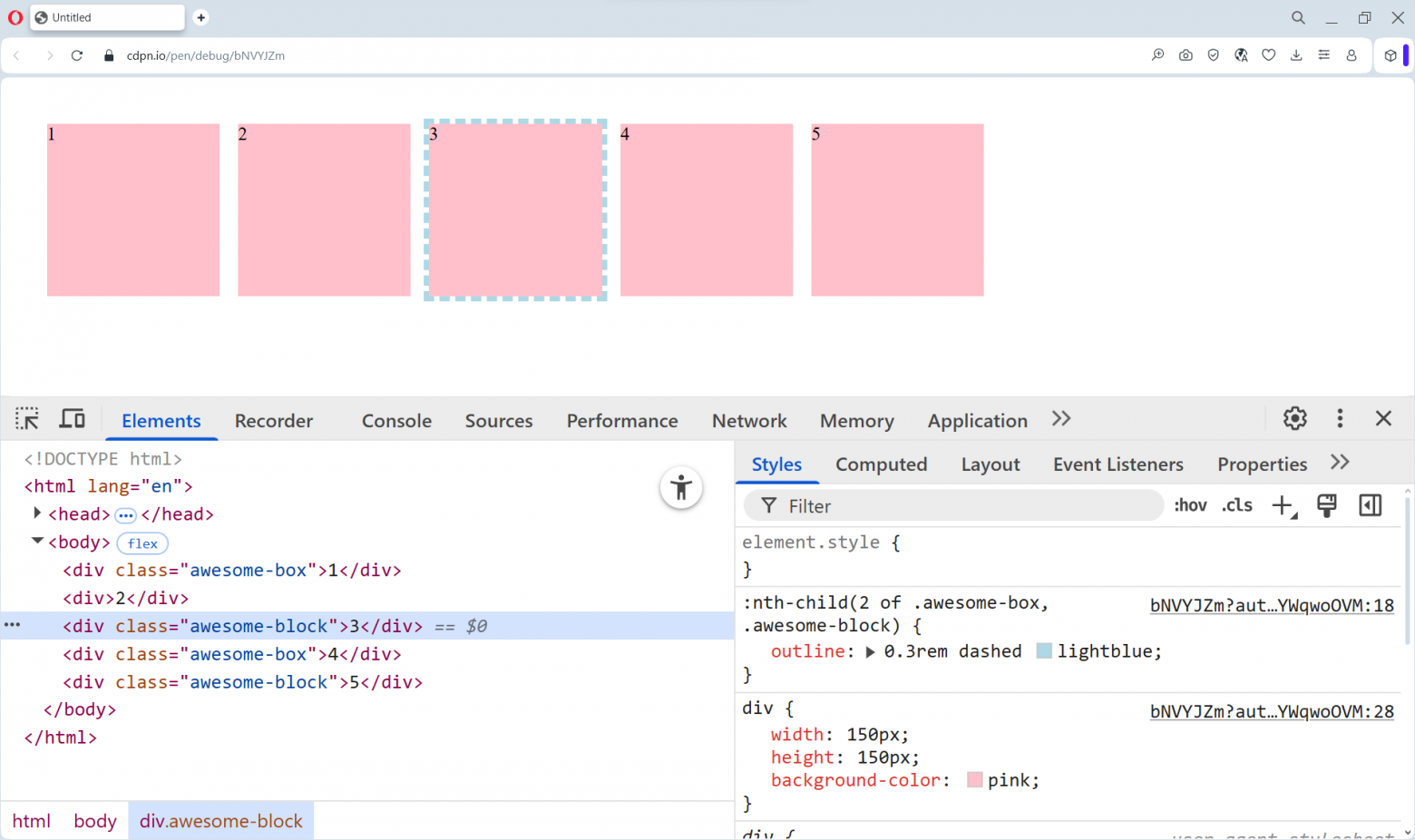The width and height of the screenshot is (1415, 840).
Task: Click the style inspector brush icon
Action: 1326,505
